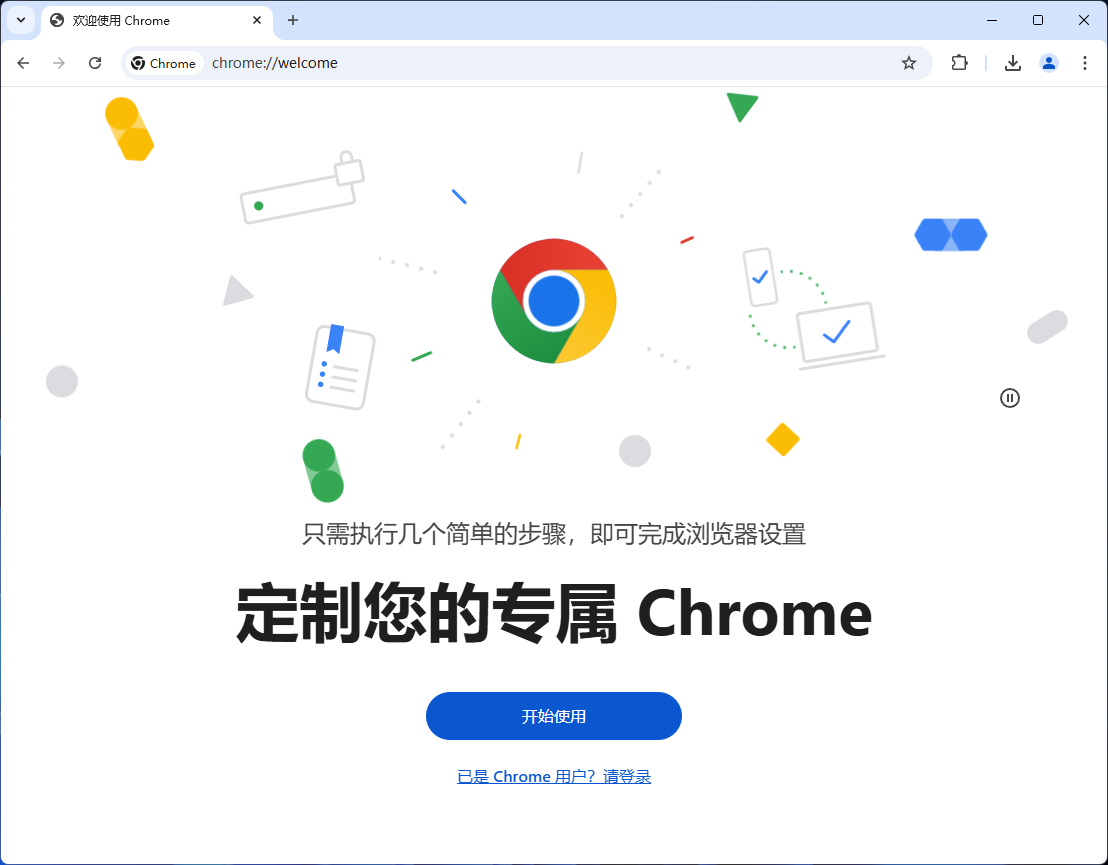Close the 欢迎使用 Chrome tab
This screenshot has width=1108, height=865.
click(257, 20)
